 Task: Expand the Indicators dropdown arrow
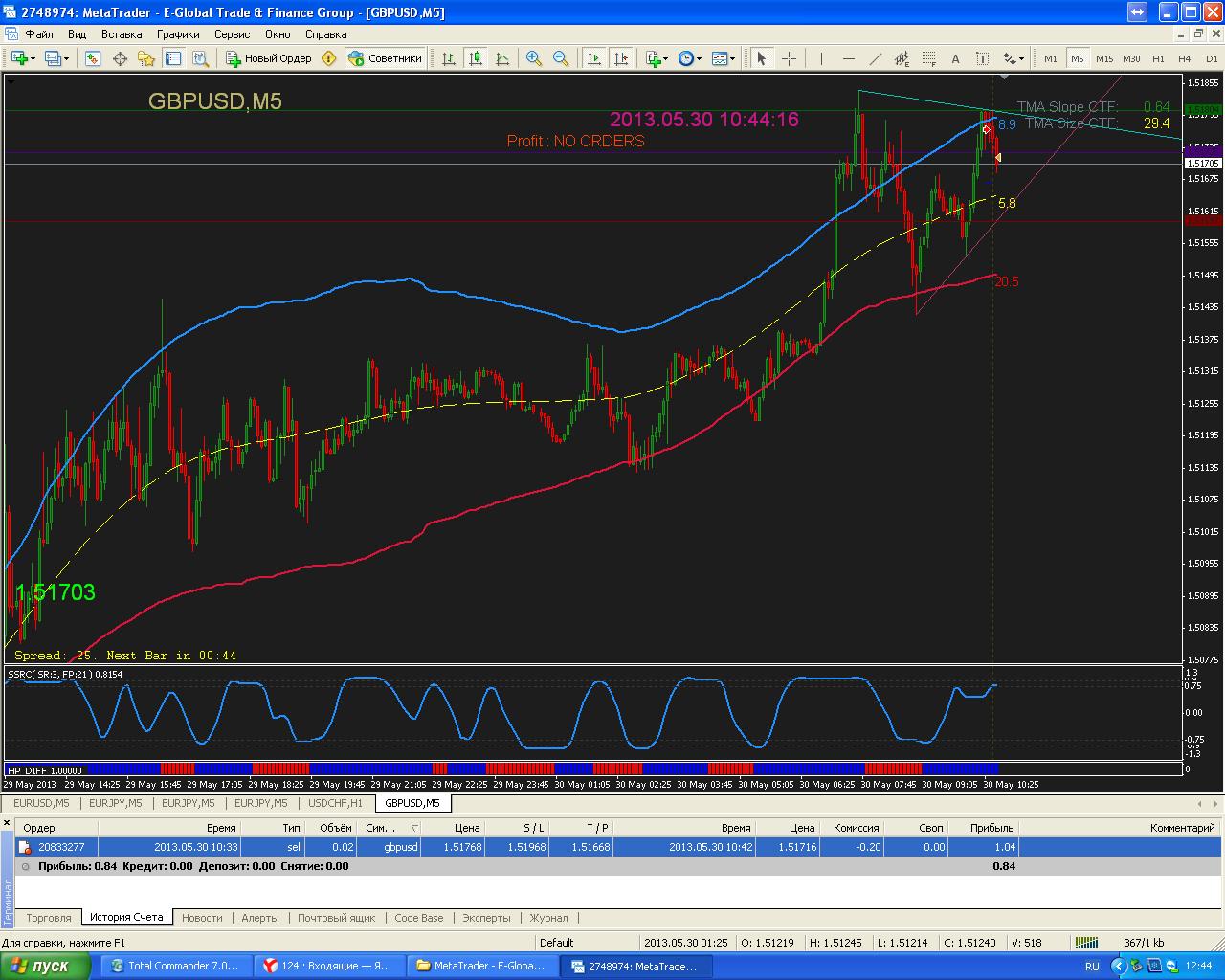coord(666,58)
